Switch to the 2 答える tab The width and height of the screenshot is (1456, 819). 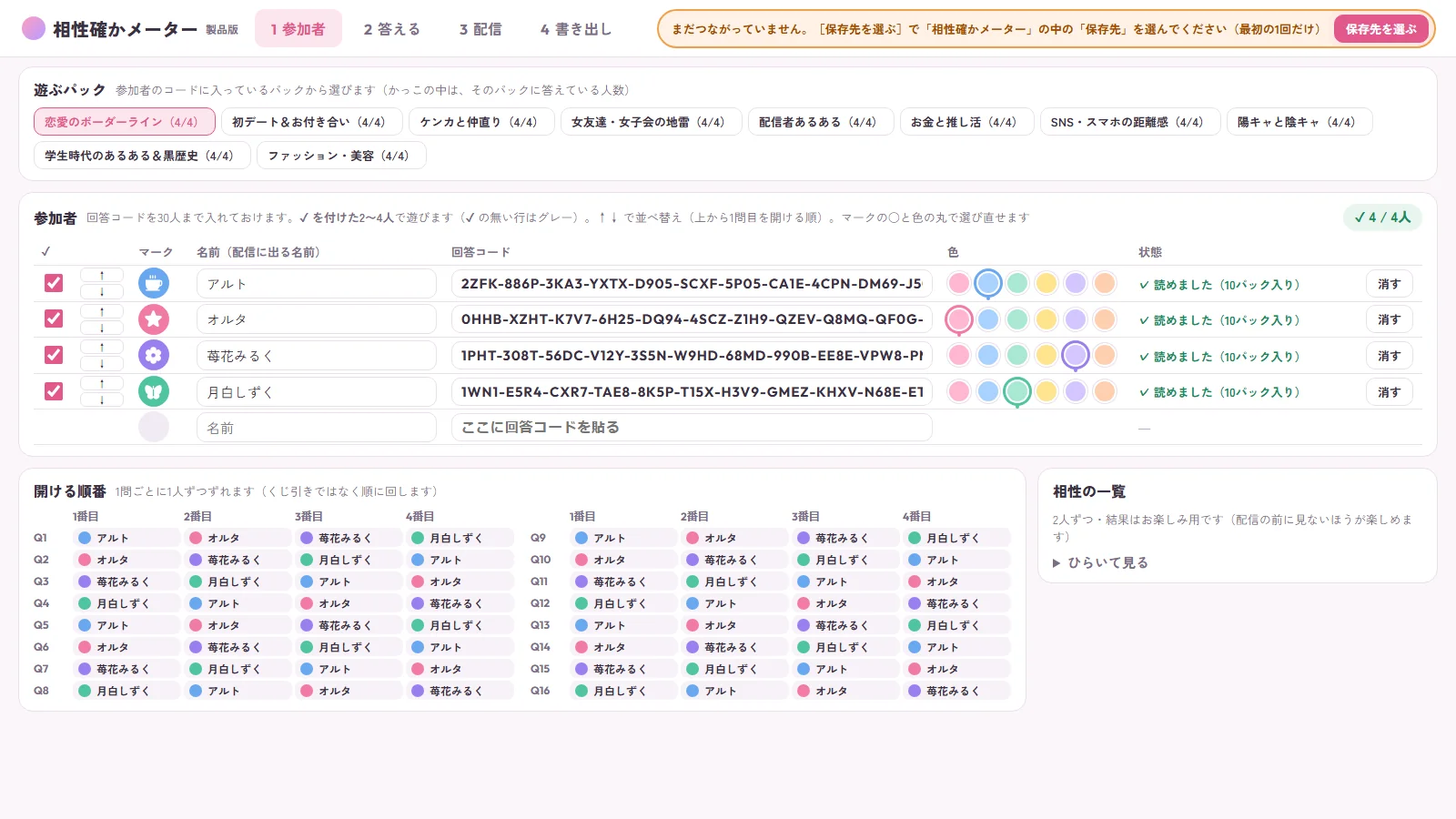click(392, 29)
